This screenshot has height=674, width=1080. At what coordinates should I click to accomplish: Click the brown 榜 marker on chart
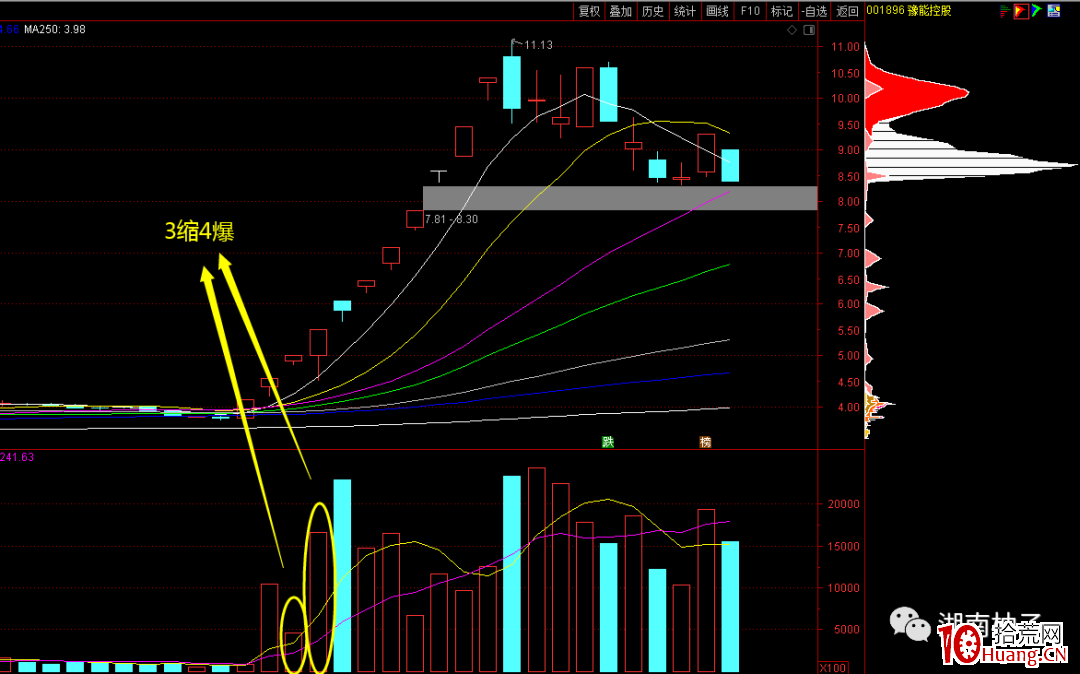(x=705, y=441)
